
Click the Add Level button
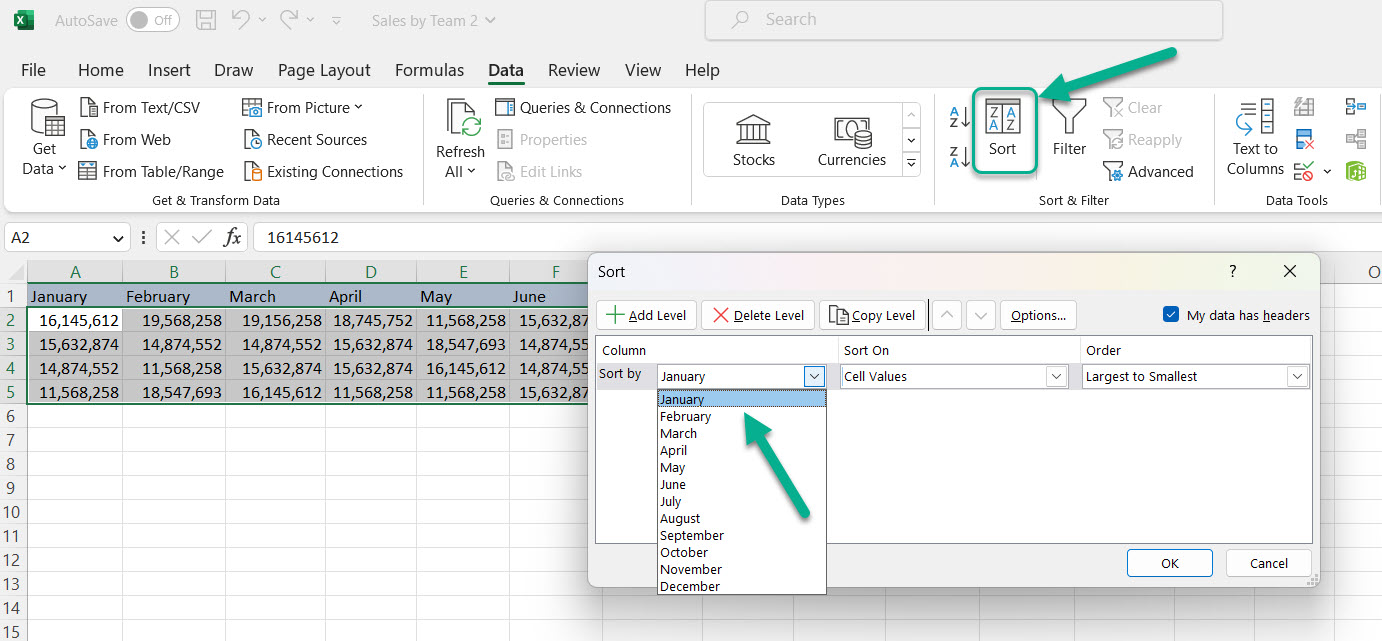coord(646,315)
